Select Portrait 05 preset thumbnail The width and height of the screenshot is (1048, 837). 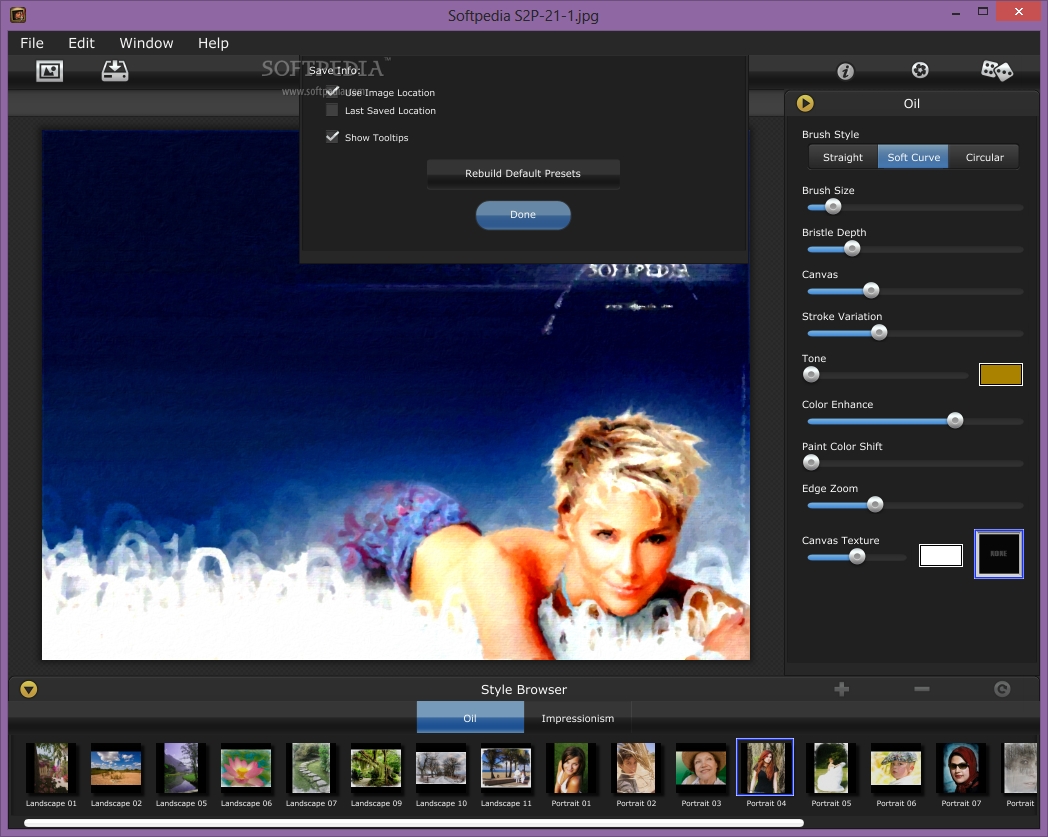[x=831, y=768]
